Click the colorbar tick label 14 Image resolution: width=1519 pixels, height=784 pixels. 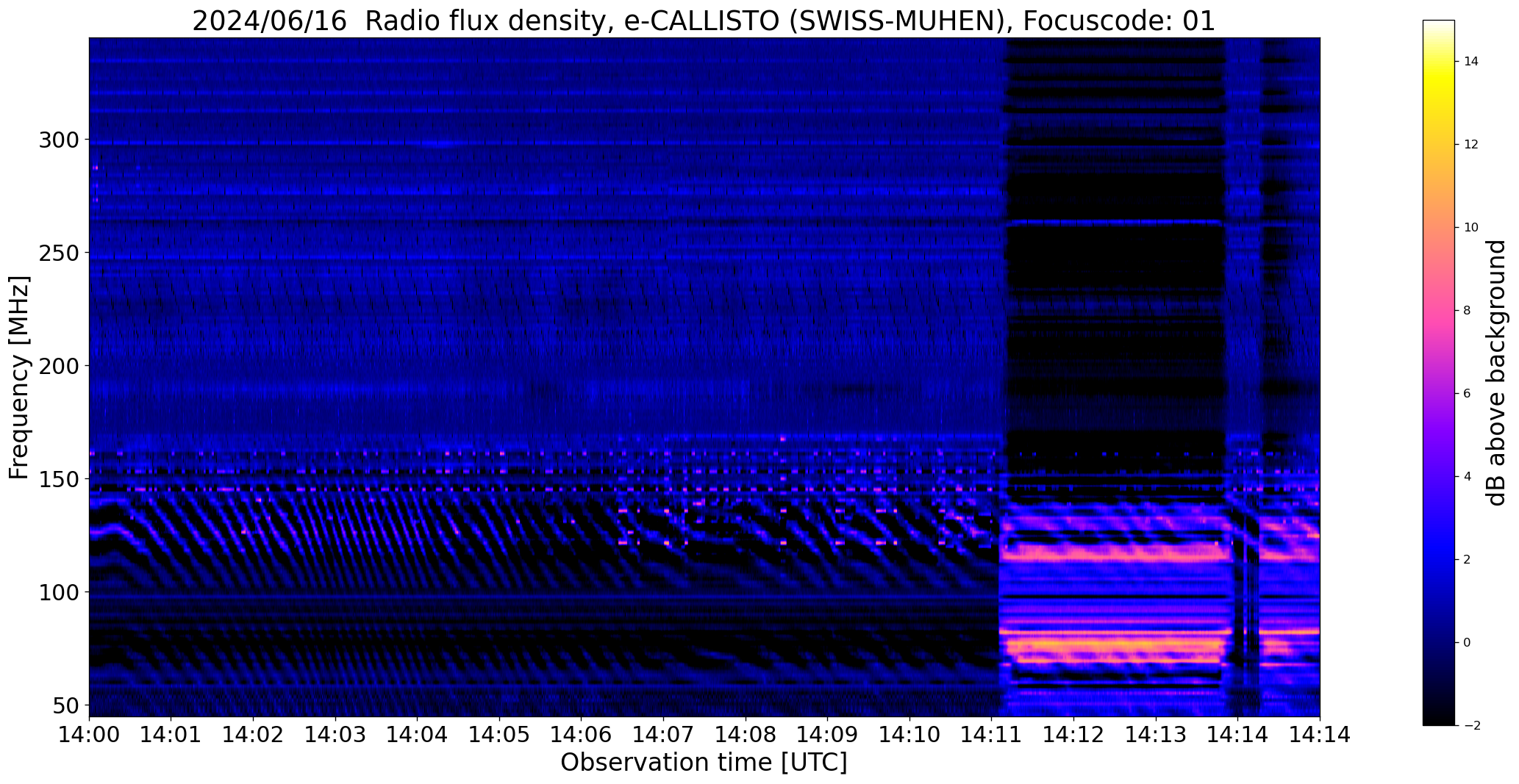click(x=1471, y=62)
